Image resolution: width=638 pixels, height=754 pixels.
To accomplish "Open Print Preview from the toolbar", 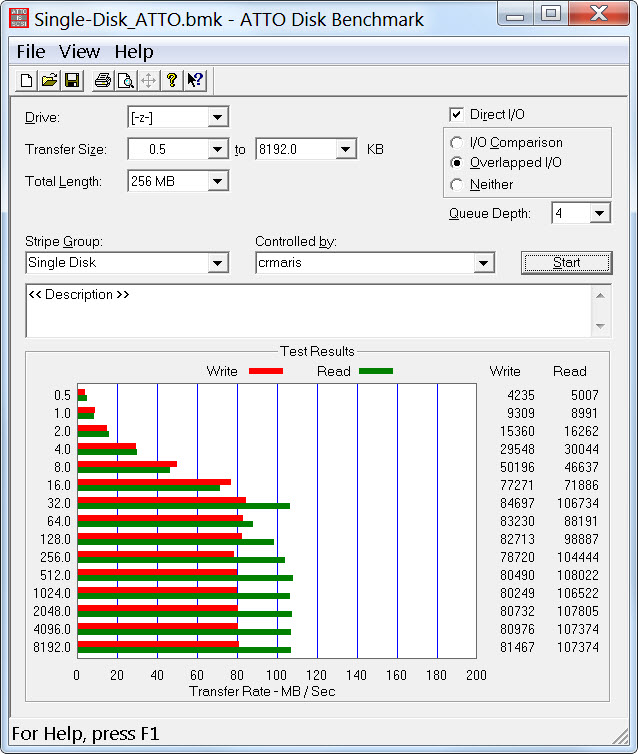I will (x=125, y=81).
